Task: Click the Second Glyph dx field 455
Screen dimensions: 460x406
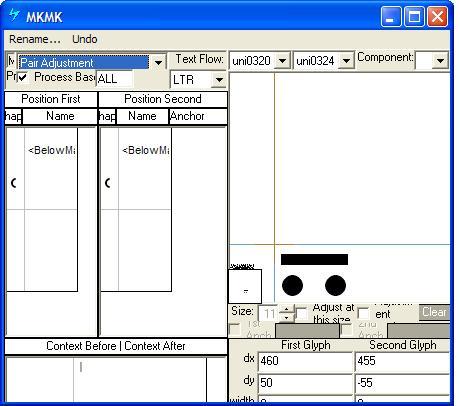Action: (x=402, y=361)
